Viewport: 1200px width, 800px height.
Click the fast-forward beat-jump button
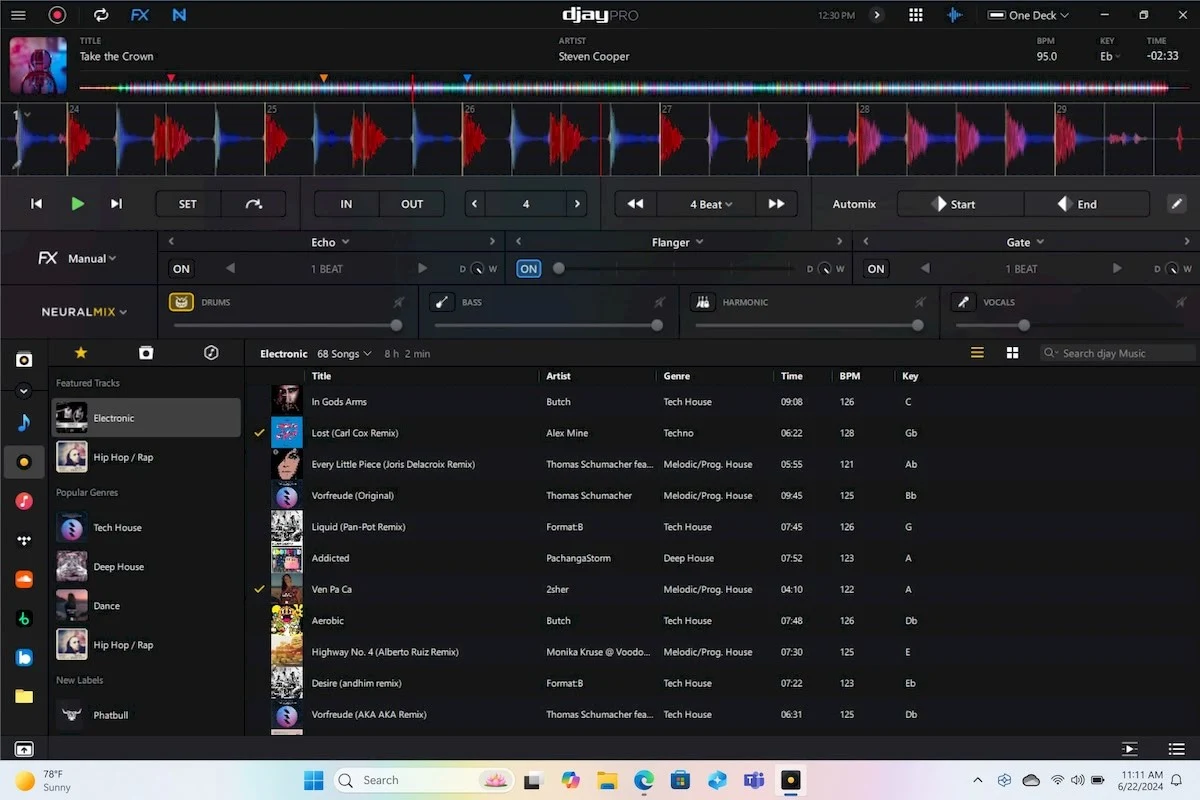click(776, 204)
